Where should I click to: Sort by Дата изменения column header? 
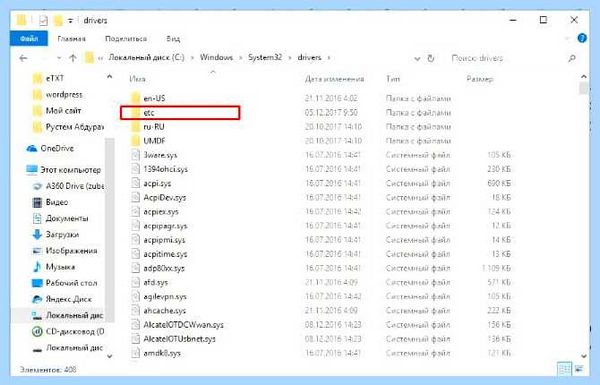pos(334,79)
